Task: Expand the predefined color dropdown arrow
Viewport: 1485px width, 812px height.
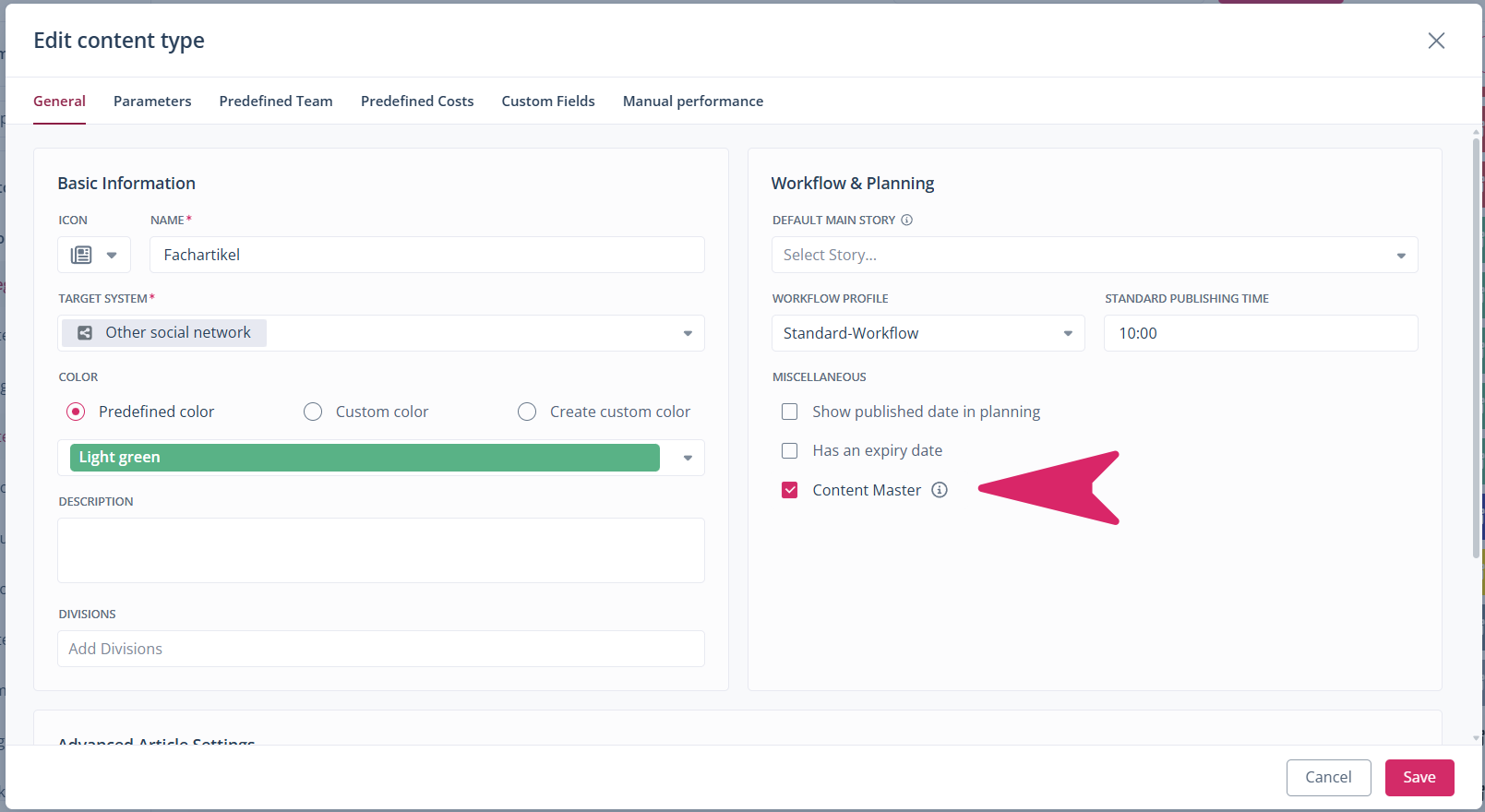Action: 687,458
